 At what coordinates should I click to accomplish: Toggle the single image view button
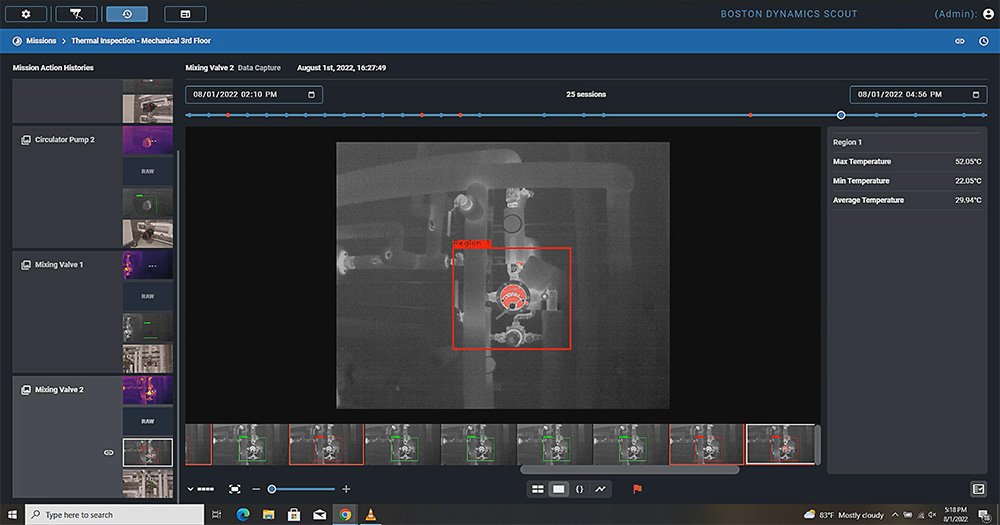click(559, 489)
